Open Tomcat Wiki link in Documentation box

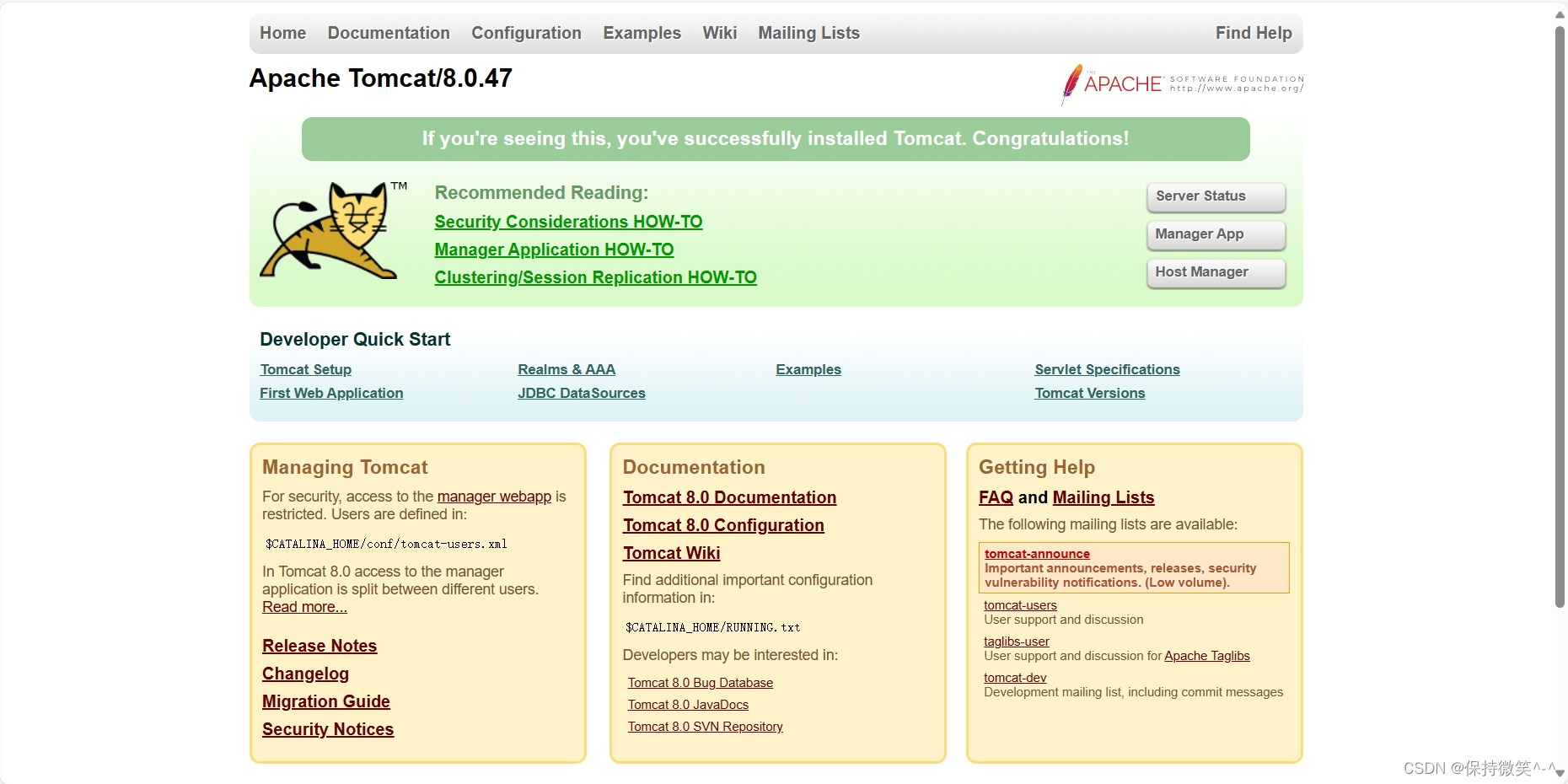pos(671,553)
